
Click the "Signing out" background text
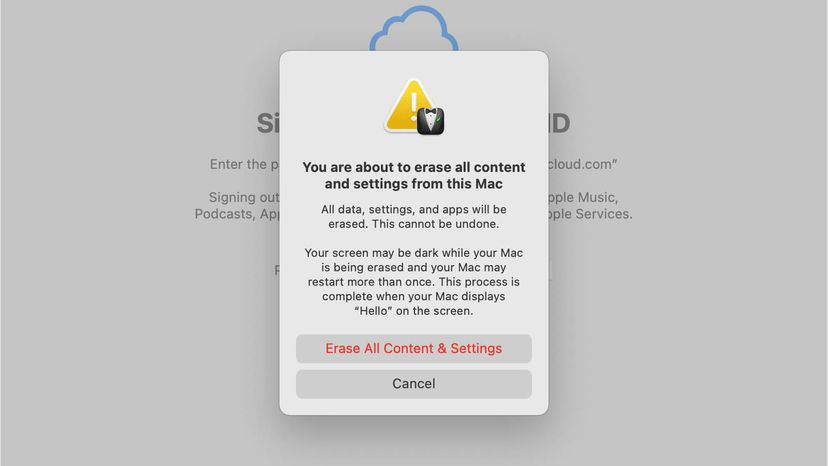(x=244, y=198)
